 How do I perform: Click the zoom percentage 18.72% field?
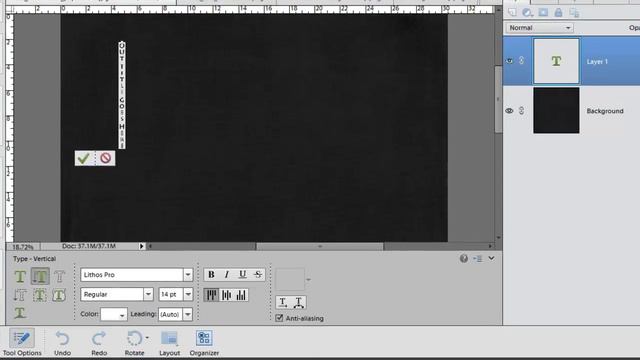click(23, 247)
